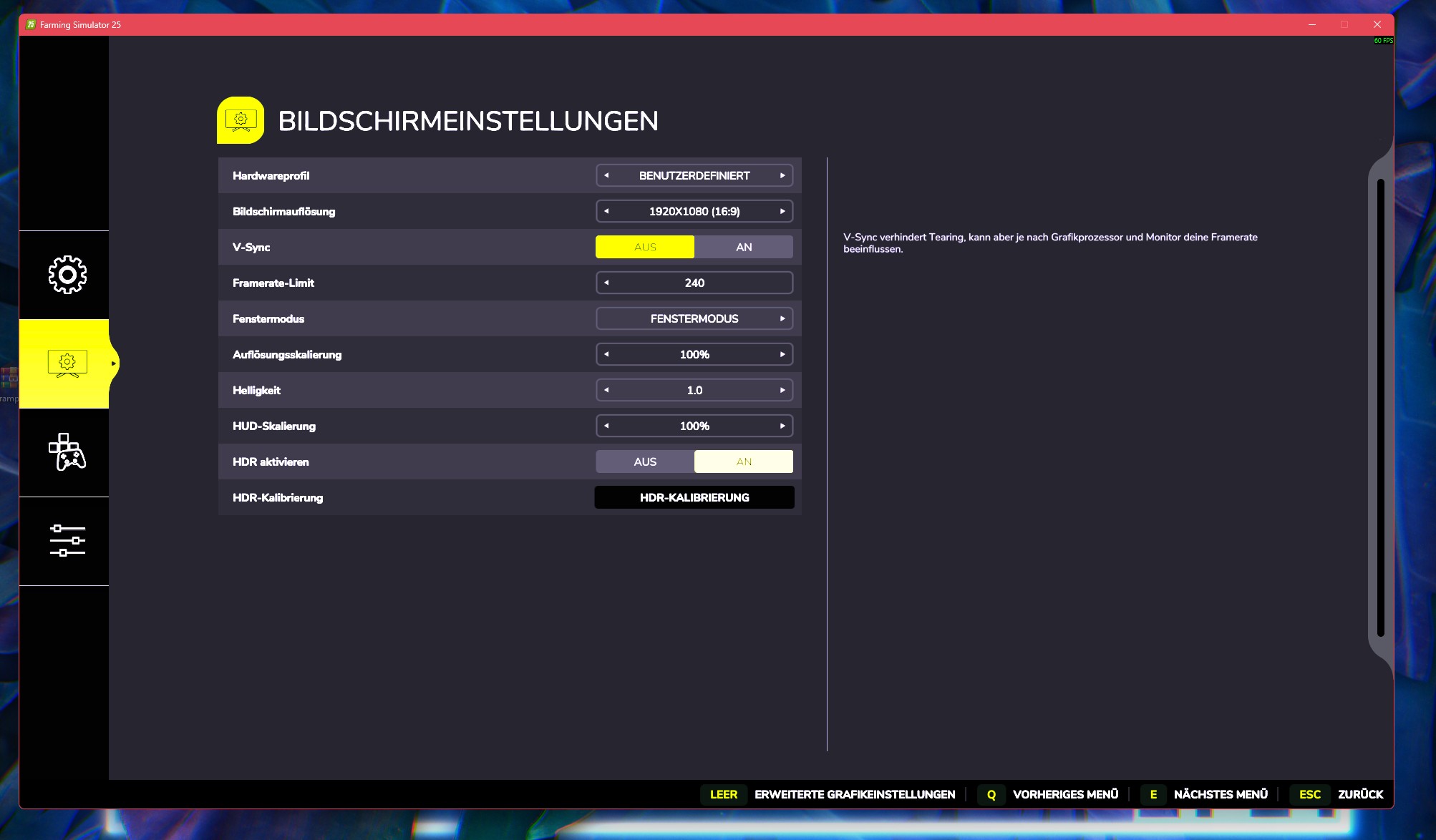Decrease HUD-Skalierung with left arrow
This screenshot has height=840, width=1436.
pyautogui.click(x=606, y=426)
